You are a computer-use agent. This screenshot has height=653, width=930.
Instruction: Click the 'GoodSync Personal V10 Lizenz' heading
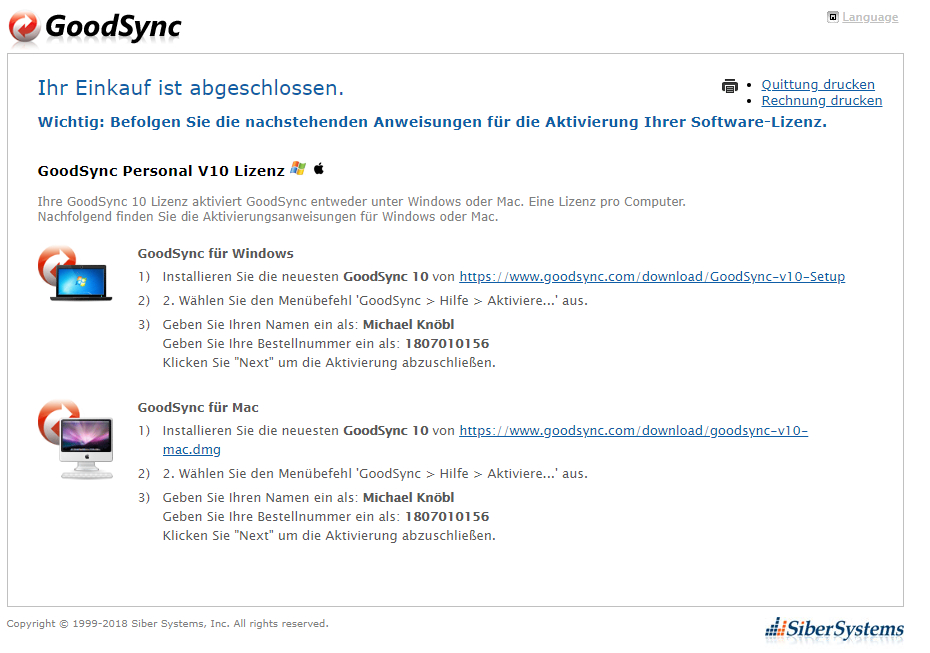[161, 171]
